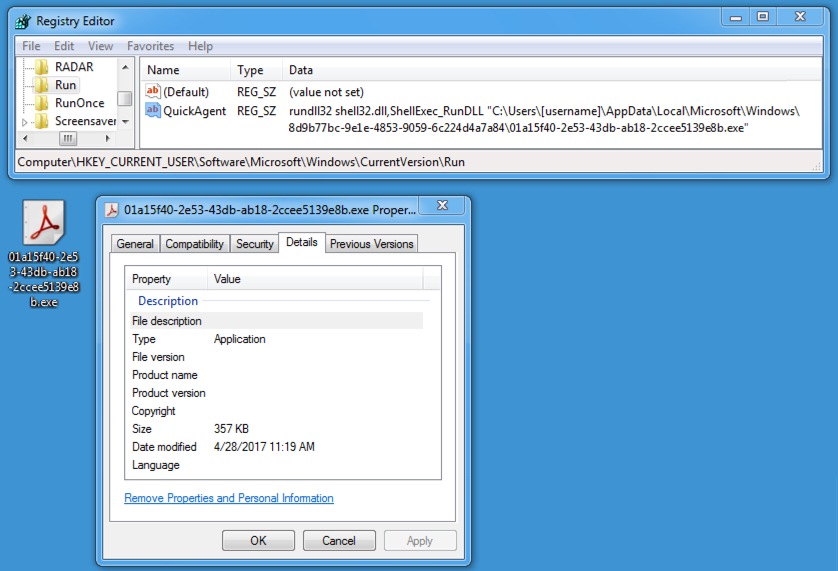Click the tree horizontal scrollbar thumb
Screen dimensions: 838x571
pos(67,138)
